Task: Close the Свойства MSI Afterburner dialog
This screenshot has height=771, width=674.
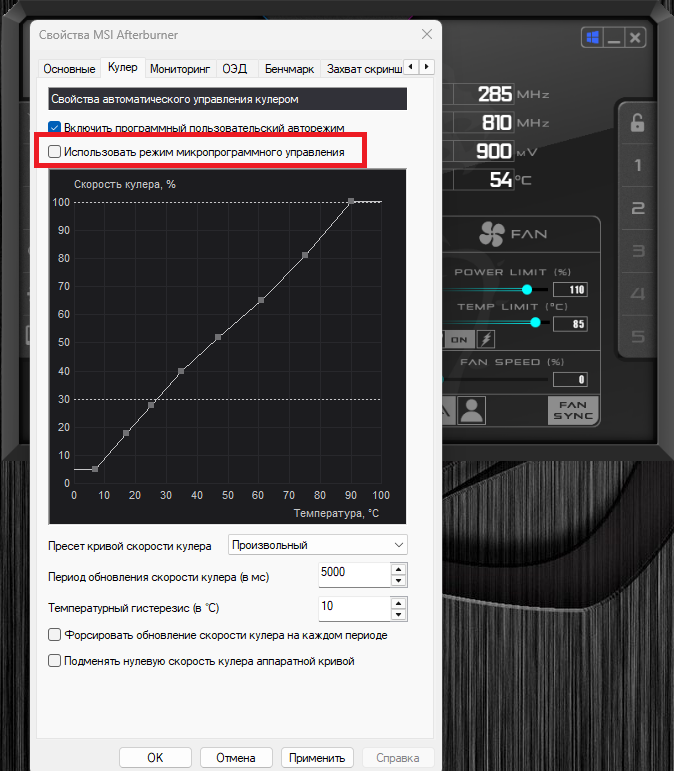Action: (427, 34)
